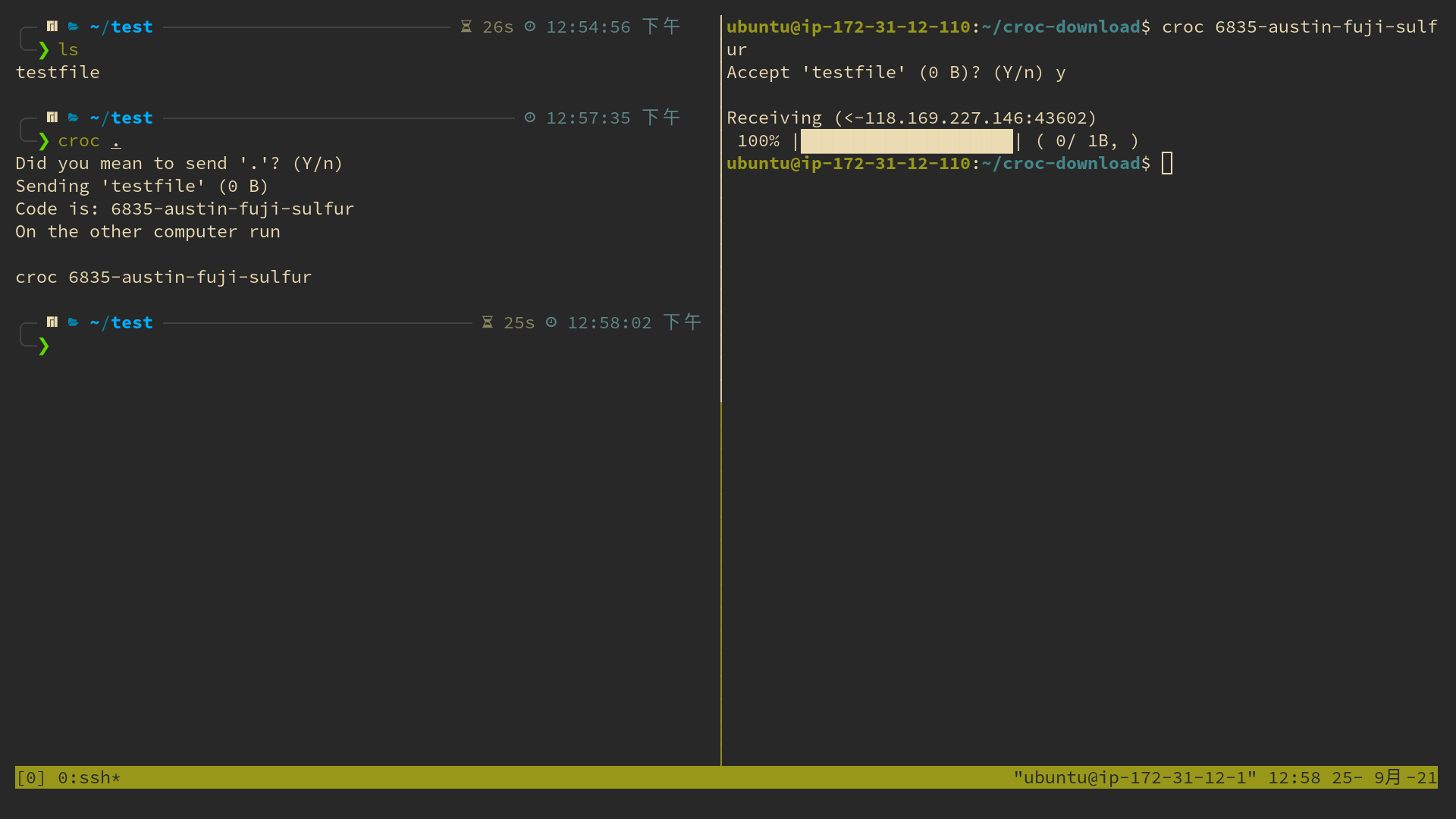Click the green prompt arrow before croc

[x=44, y=141]
